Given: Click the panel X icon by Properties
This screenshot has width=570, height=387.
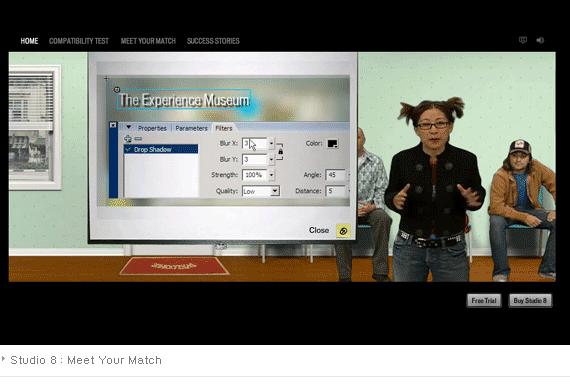Looking at the screenshot, I should 113,125.
